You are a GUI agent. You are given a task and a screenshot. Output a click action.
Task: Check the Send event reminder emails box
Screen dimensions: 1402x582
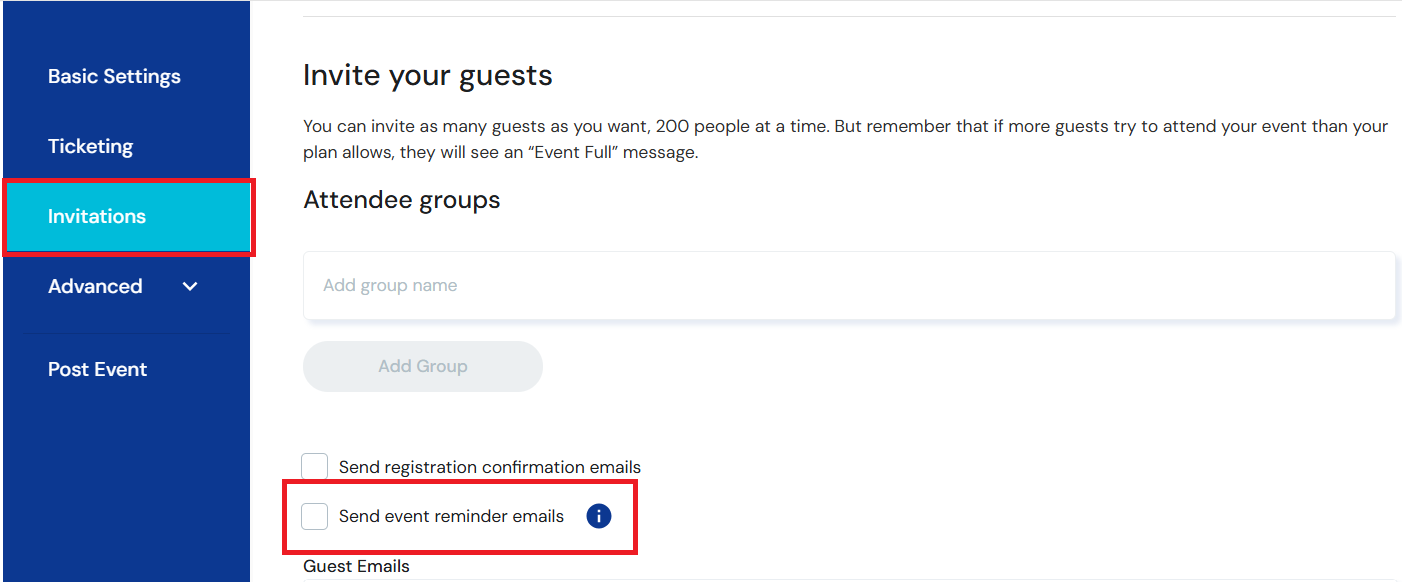tap(314, 516)
